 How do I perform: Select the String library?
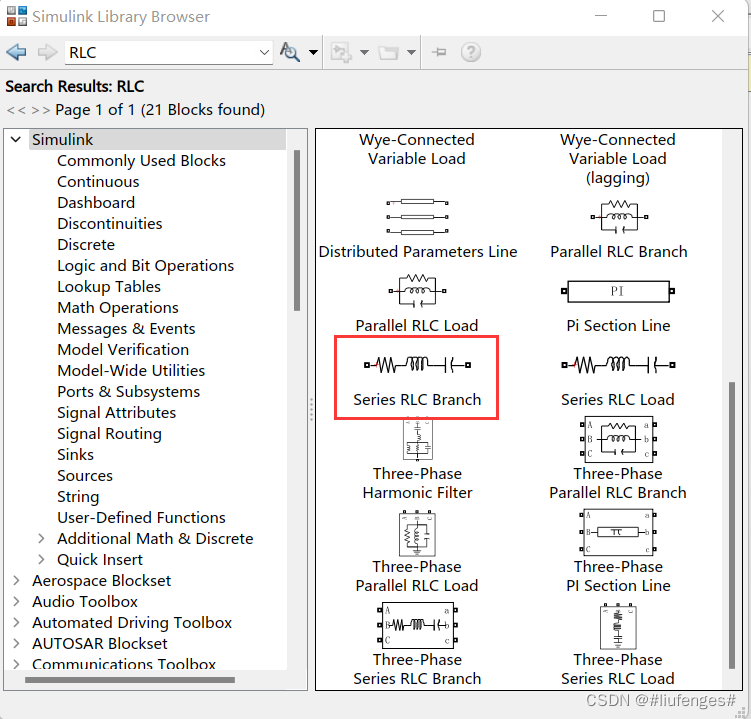[x=78, y=497]
